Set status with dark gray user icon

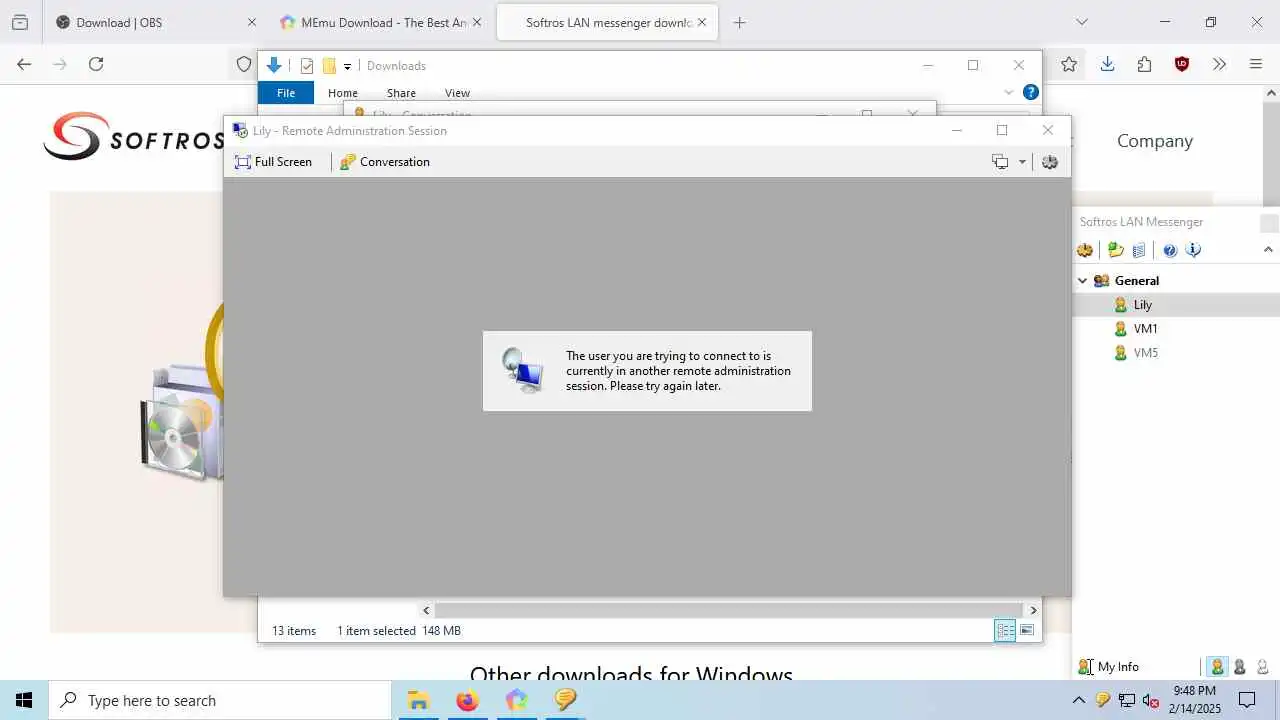point(1240,667)
